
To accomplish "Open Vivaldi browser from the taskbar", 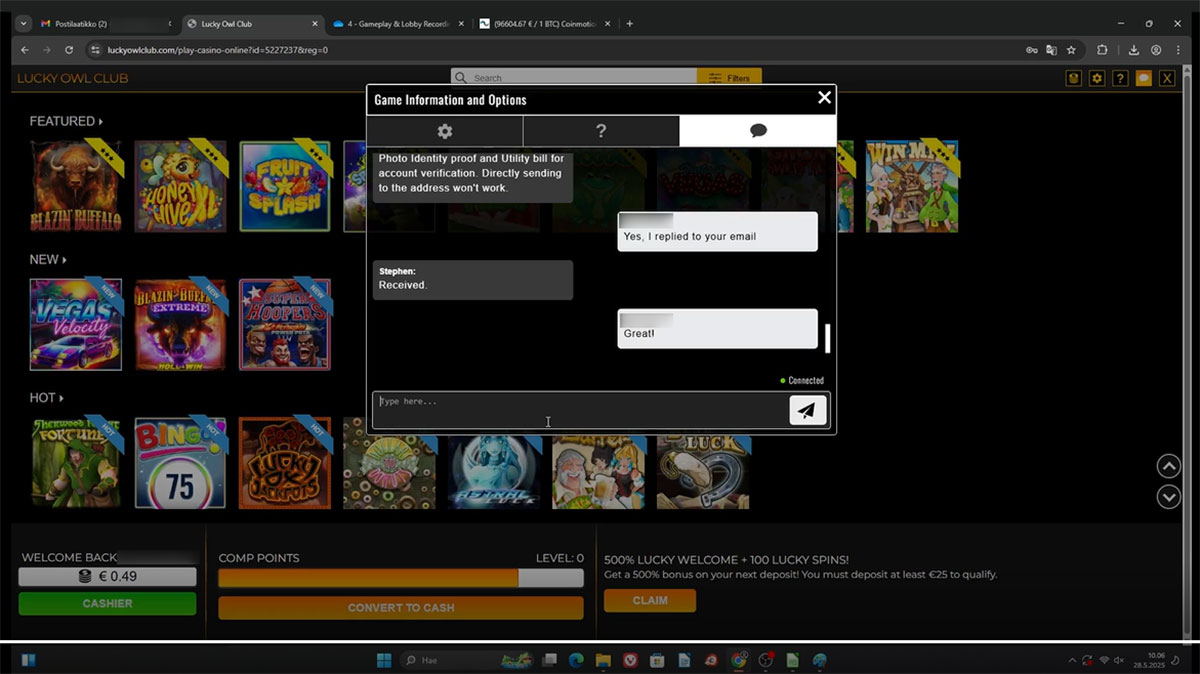I will pos(630,660).
